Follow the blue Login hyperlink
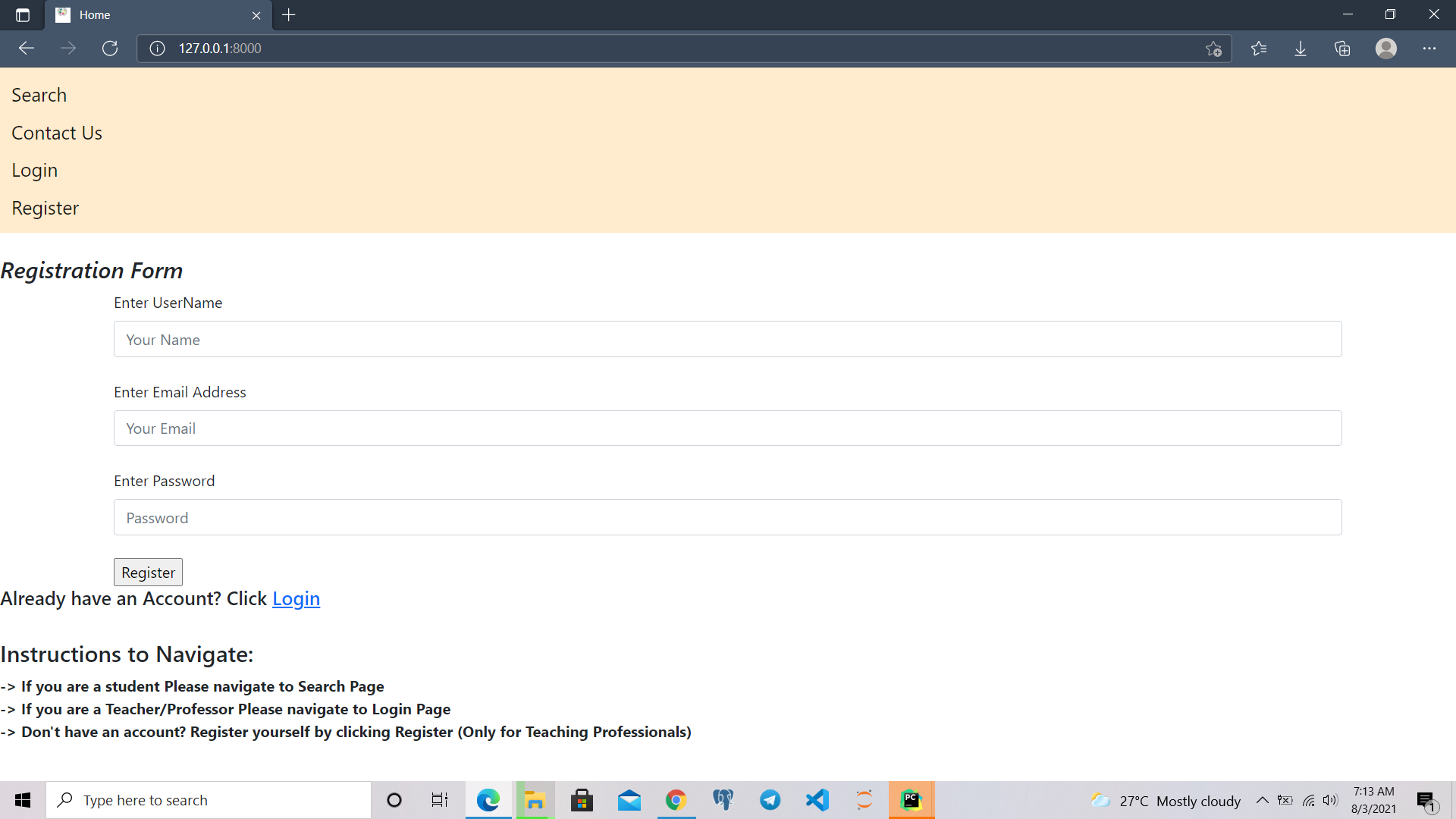This screenshot has width=1456, height=819. tap(296, 599)
